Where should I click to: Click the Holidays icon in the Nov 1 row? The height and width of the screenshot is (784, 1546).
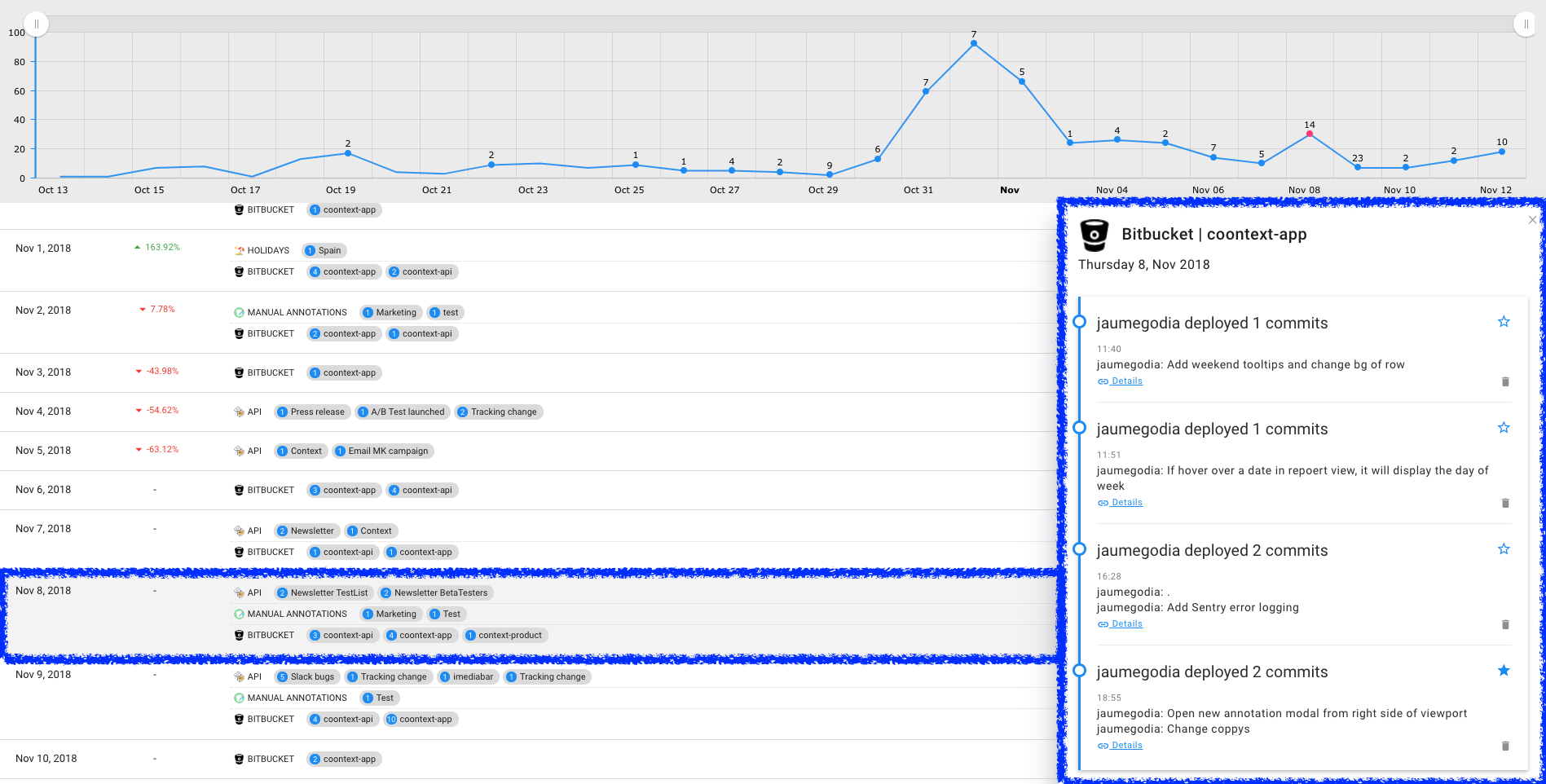(x=239, y=250)
